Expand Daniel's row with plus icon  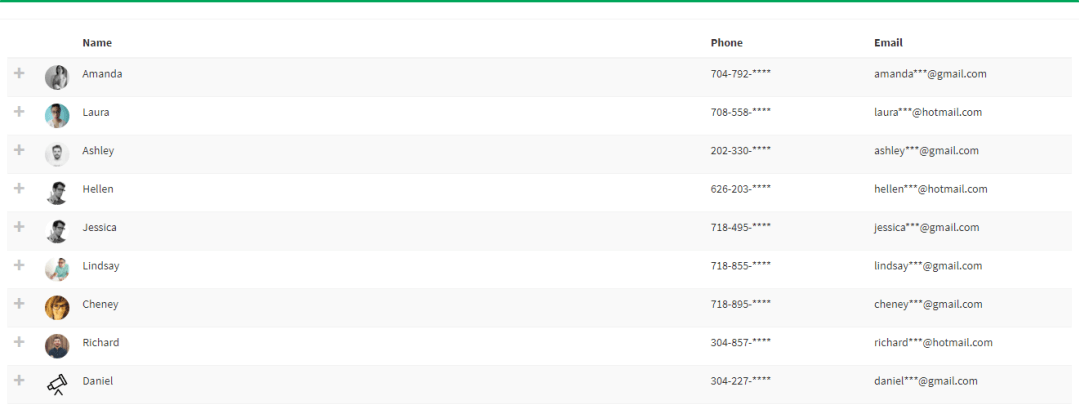click(x=19, y=380)
